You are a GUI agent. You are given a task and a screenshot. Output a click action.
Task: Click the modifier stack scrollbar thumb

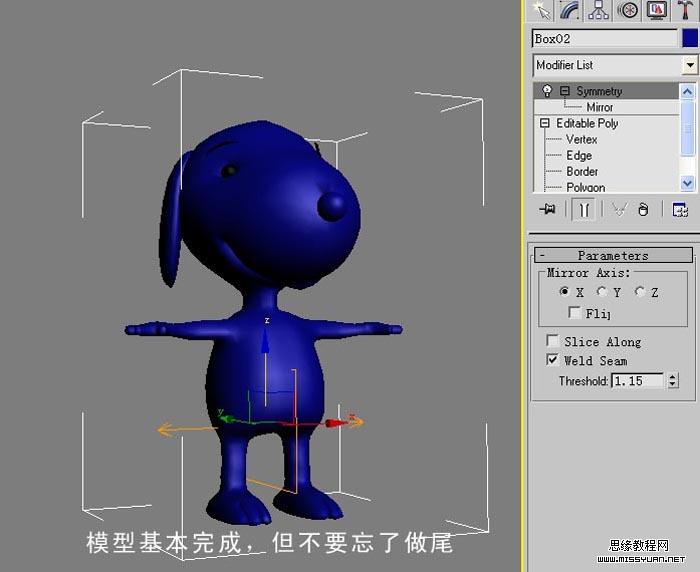[688, 128]
